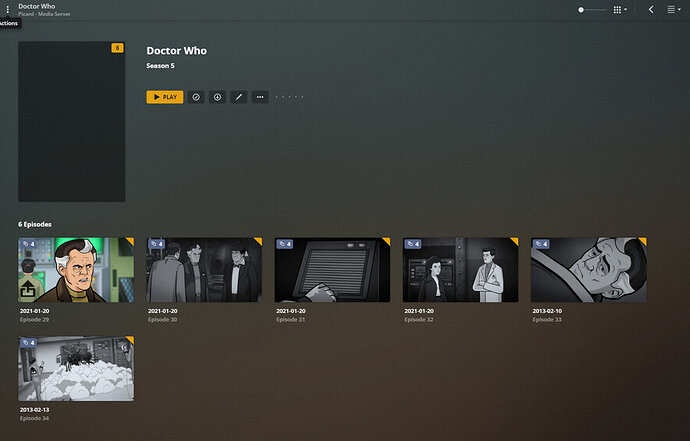Click the download icon button

coord(217,97)
